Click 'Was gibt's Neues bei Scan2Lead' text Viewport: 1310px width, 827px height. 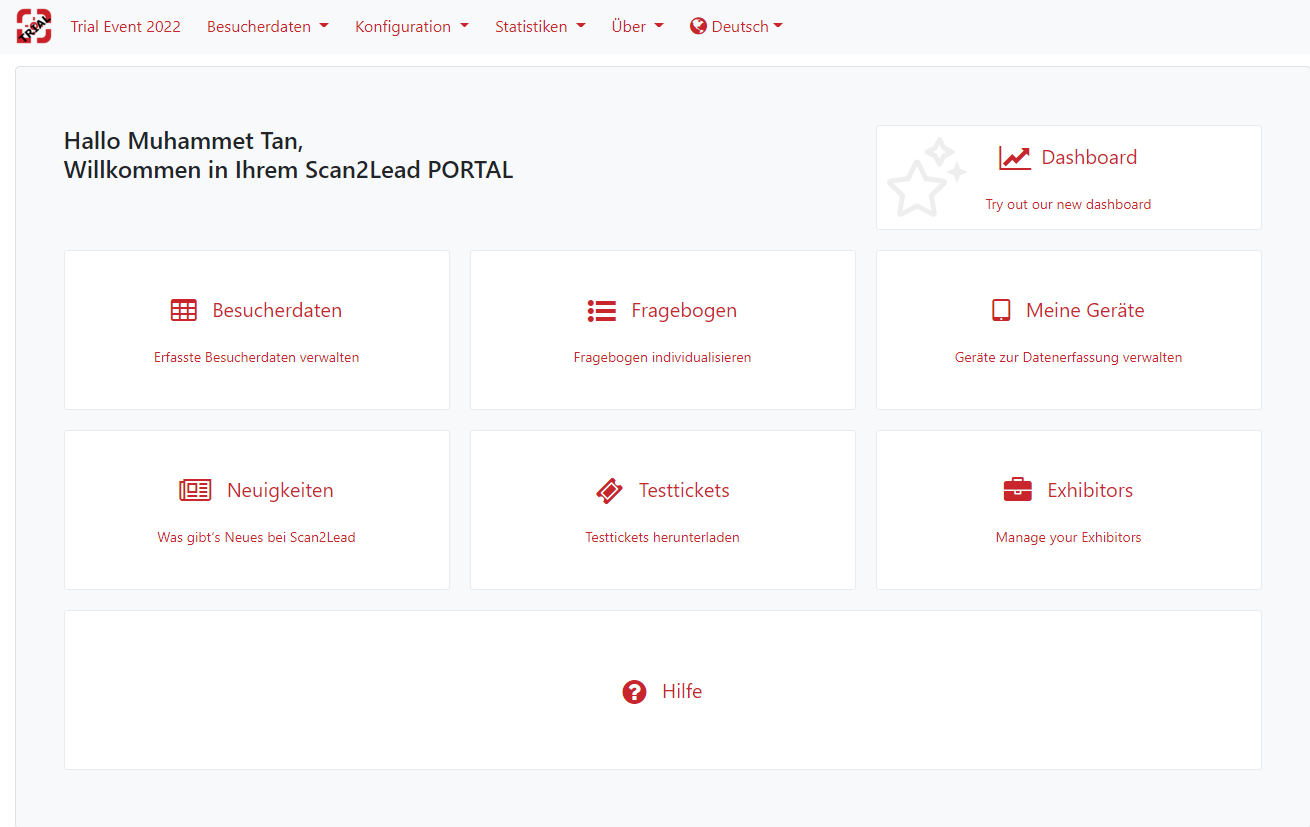[x=257, y=537]
